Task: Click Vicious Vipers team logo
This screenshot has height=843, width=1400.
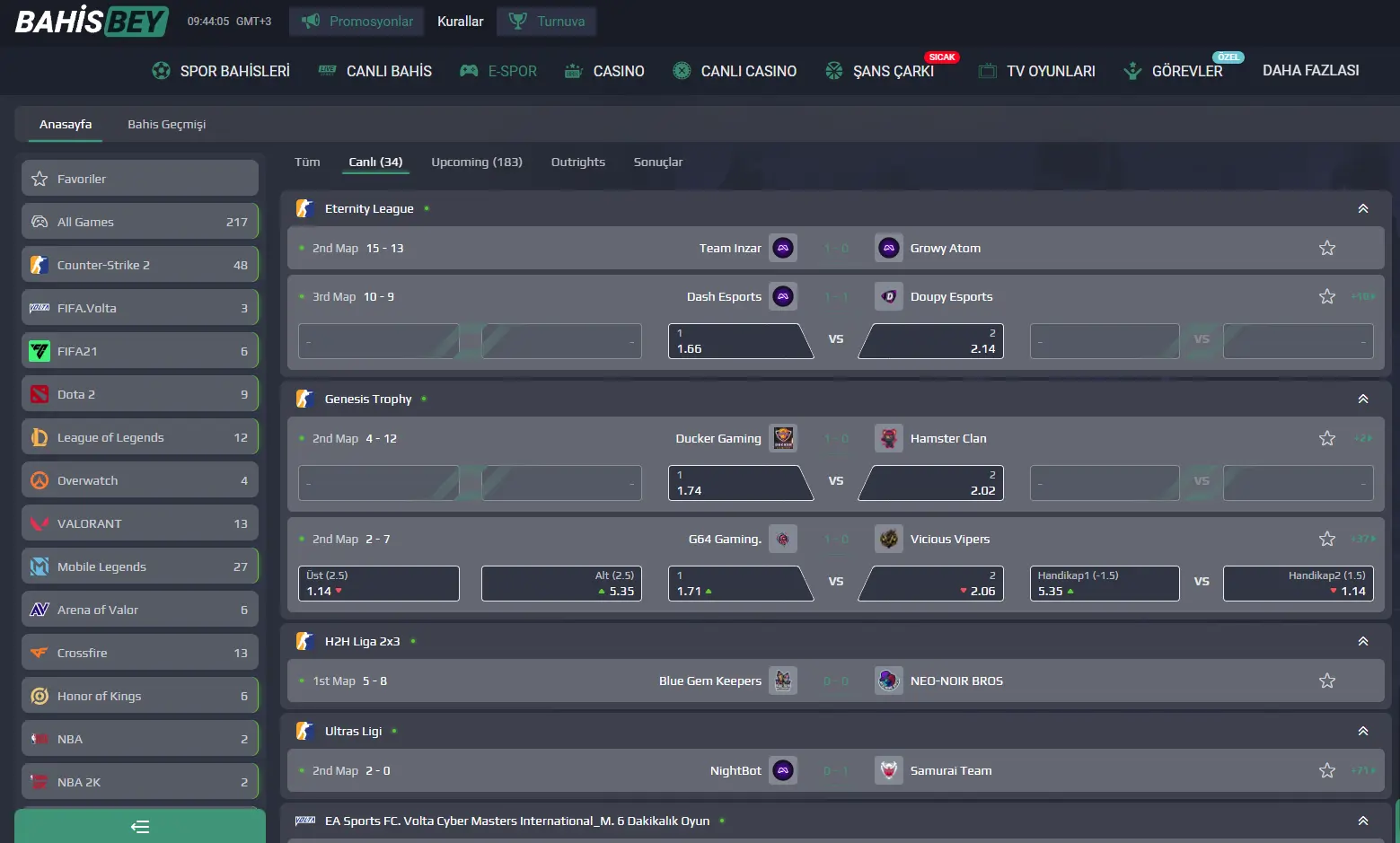Action: [889, 539]
